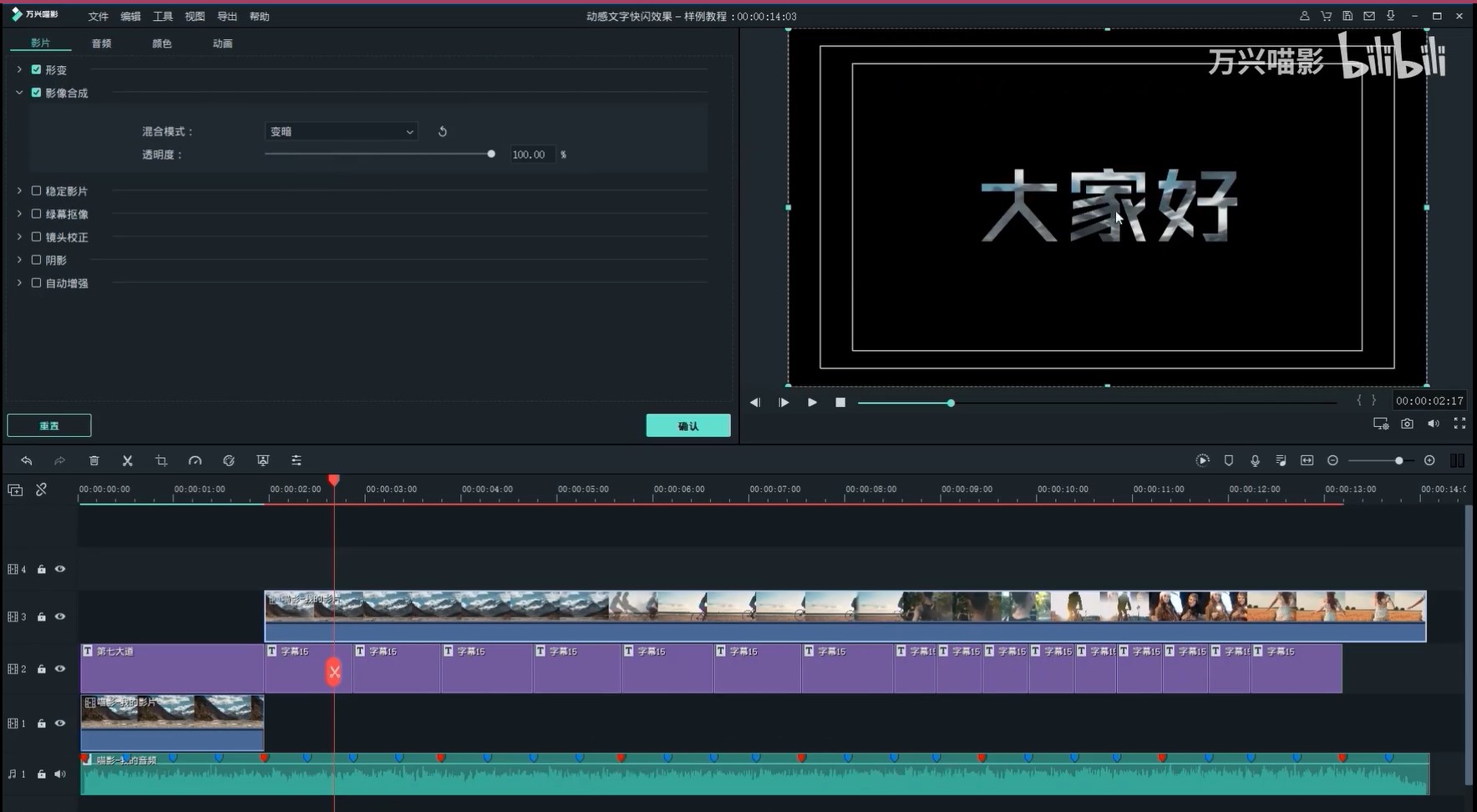Select the crop tool icon
The height and width of the screenshot is (812, 1477).
161,460
